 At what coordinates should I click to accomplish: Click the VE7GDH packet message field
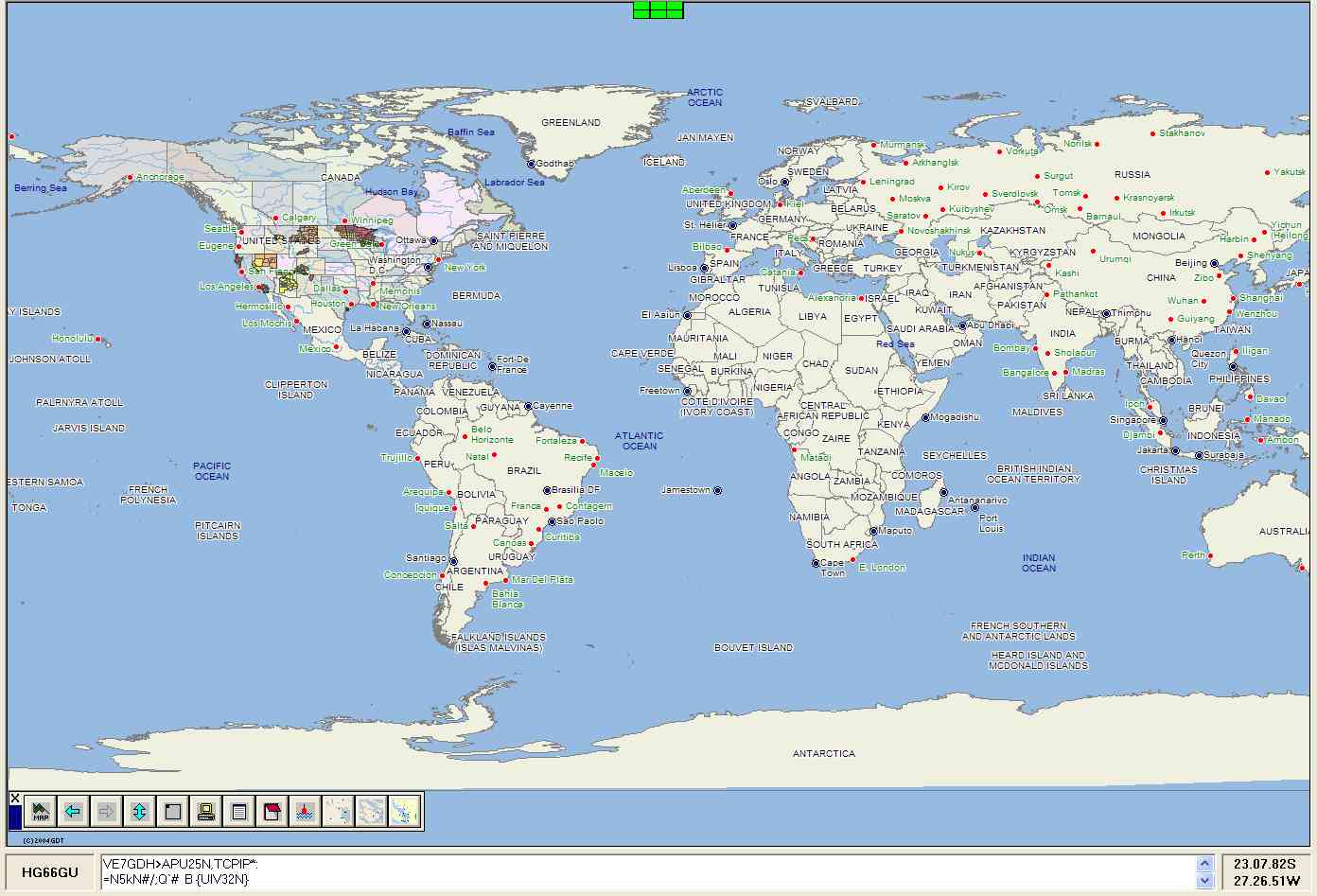click(x=649, y=871)
